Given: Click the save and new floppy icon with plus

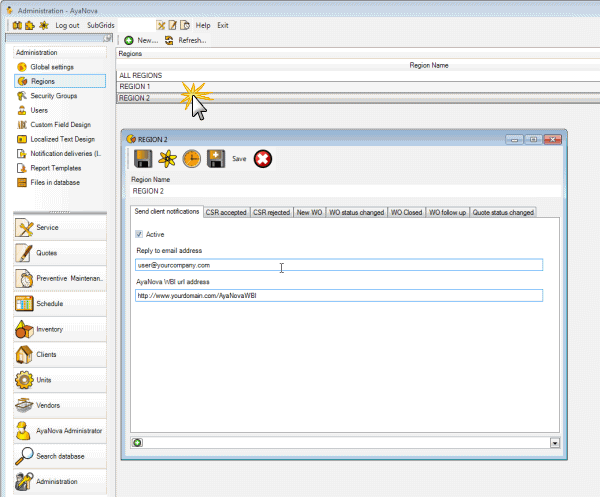Looking at the screenshot, I should pos(216,159).
